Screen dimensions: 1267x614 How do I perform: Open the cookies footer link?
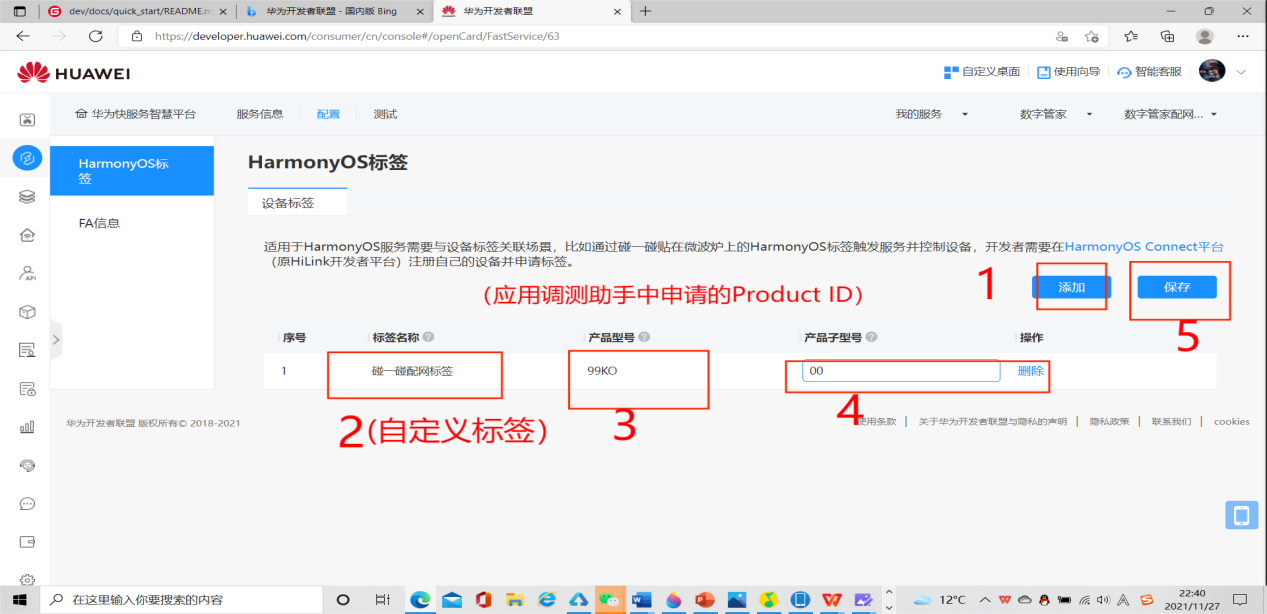point(1232,422)
